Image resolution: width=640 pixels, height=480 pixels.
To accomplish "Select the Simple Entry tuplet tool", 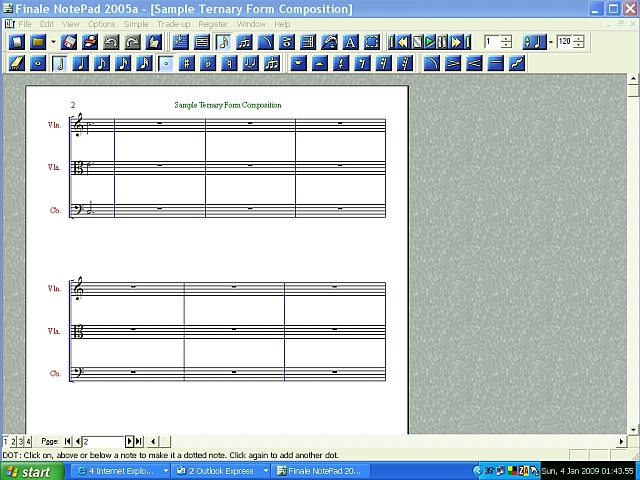I will [271, 64].
